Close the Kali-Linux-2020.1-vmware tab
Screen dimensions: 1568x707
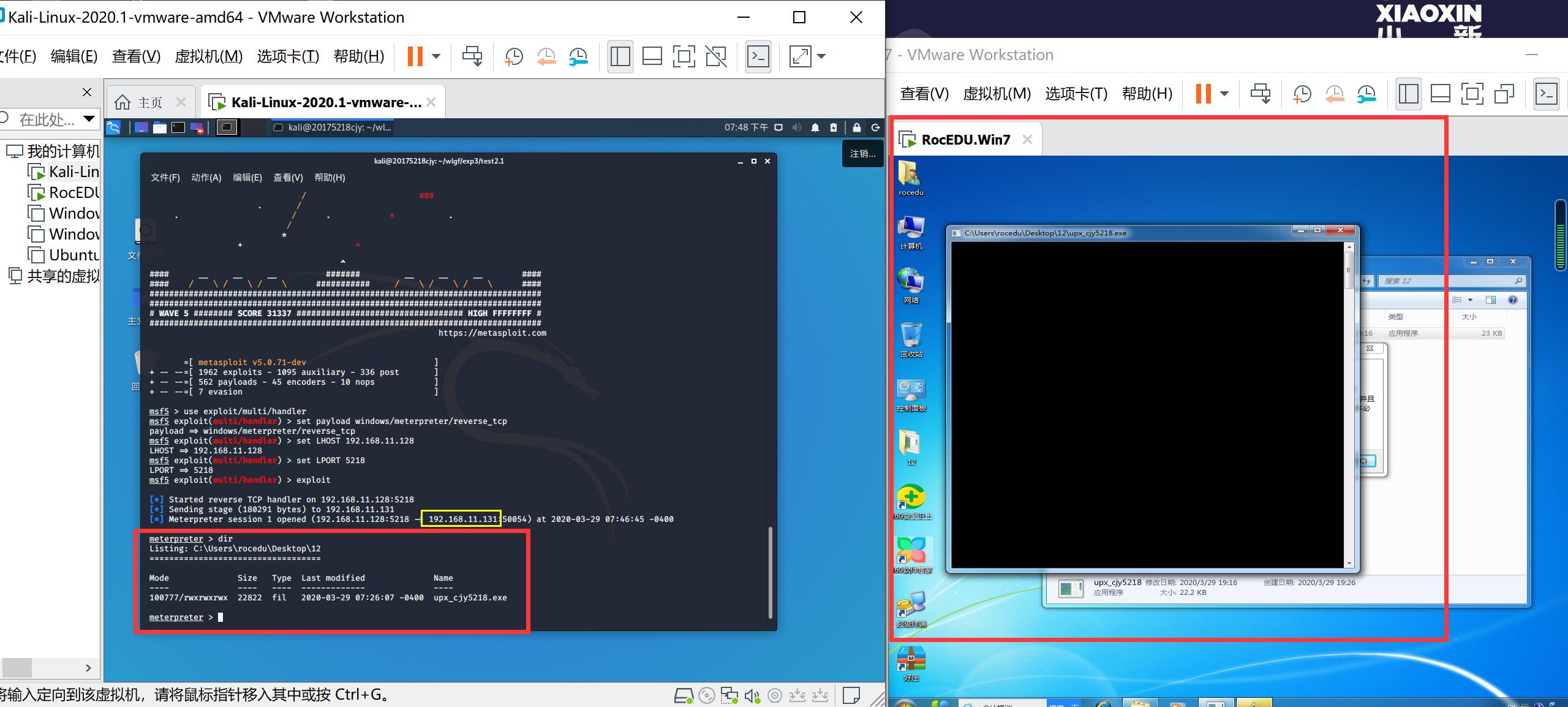[431, 102]
